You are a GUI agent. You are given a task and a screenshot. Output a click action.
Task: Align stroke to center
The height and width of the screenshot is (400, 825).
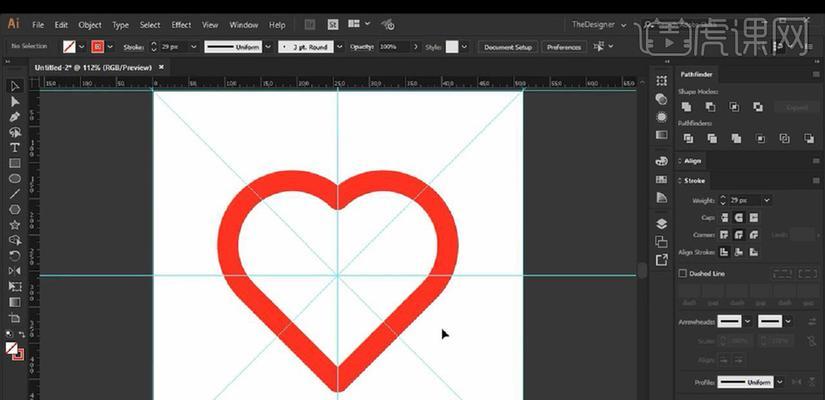(x=725, y=252)
